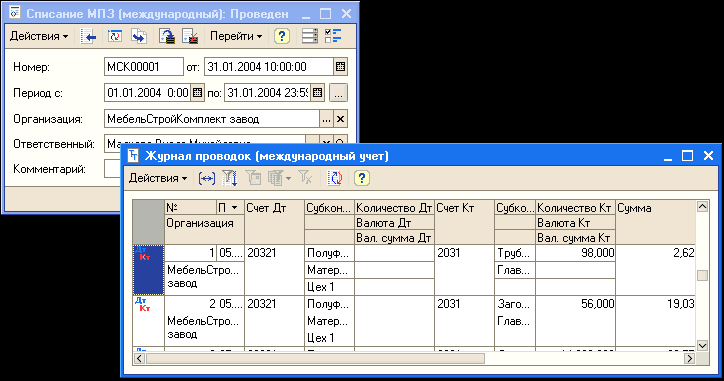The height and width of the screenshot is (381, 724).
Task: Open help icon in Списание МПЗ toolbar
Action: click(x=282, y=36)
